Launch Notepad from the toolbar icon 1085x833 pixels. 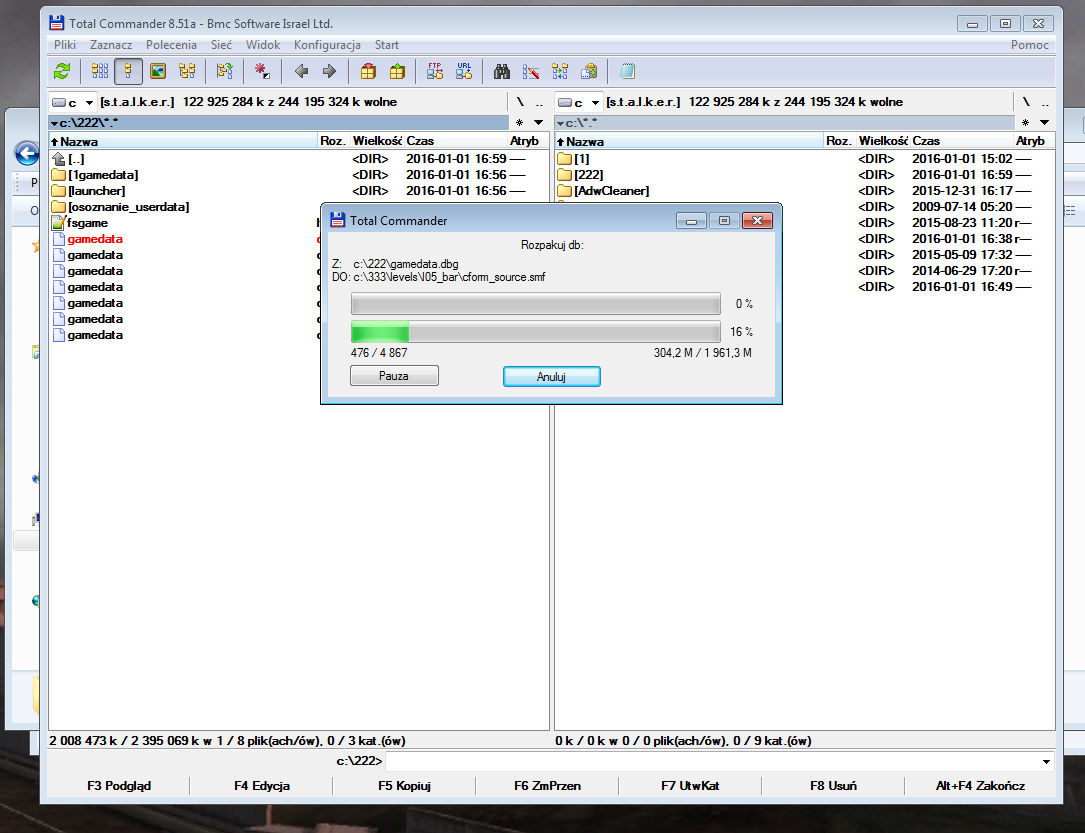pos(627,71)
